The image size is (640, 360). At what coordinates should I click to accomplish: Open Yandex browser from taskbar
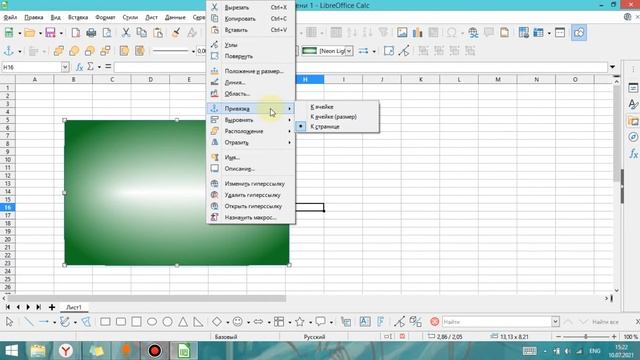point(66,351)
